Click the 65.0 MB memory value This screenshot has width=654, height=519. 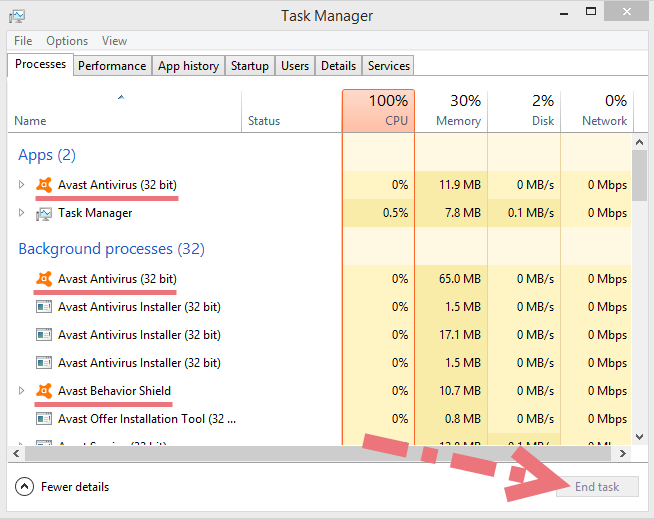460,279
